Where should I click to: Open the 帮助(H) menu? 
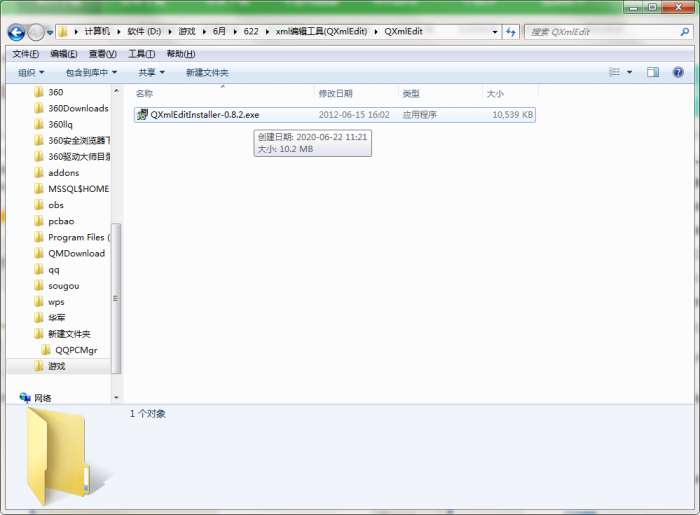coord(181,54)
